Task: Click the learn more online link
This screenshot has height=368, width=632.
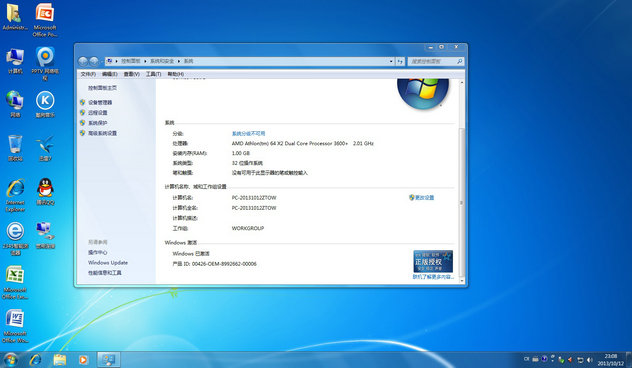Action: point(433,277)
